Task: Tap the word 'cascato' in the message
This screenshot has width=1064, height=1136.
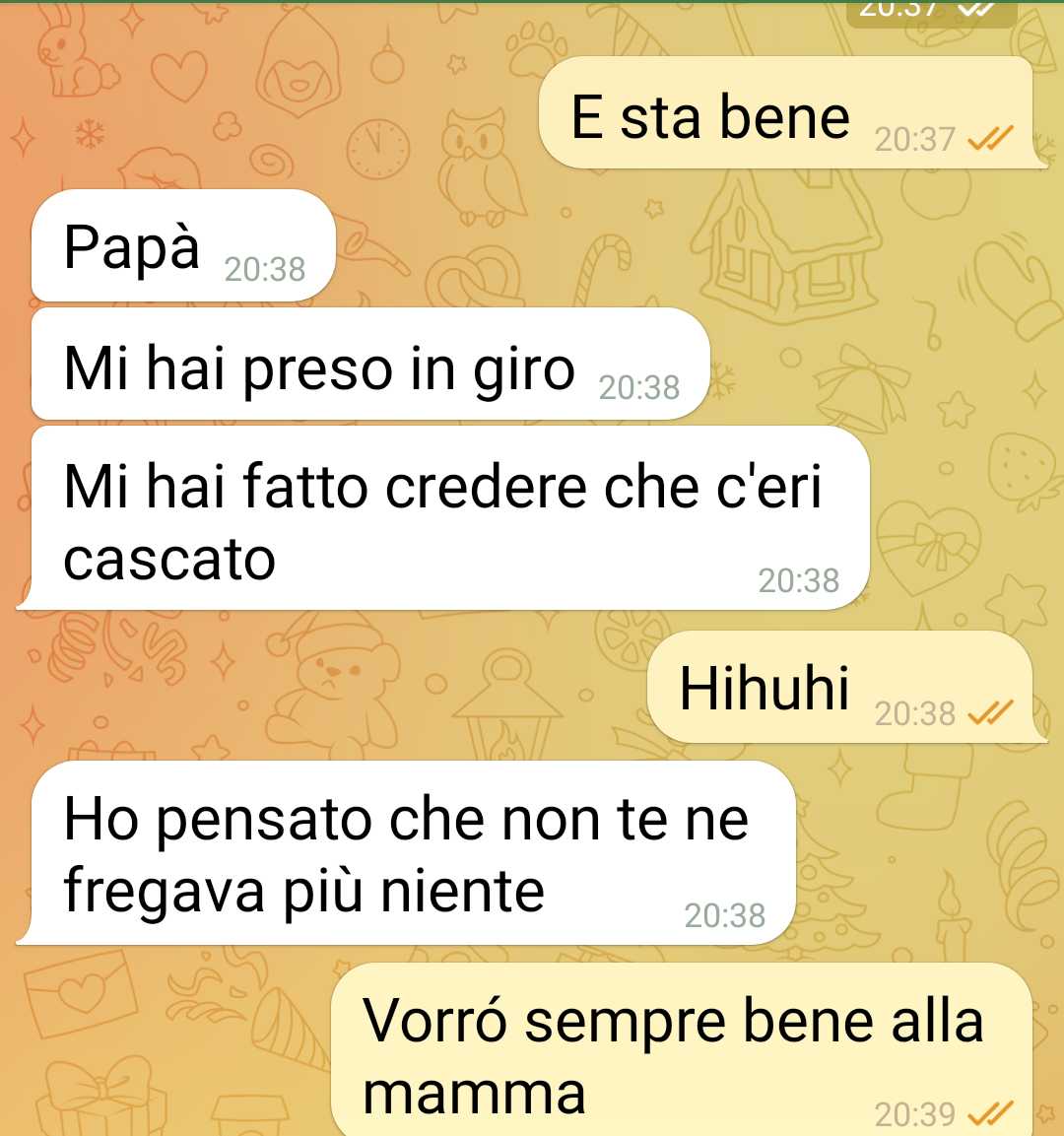Action: pos(169,560)
